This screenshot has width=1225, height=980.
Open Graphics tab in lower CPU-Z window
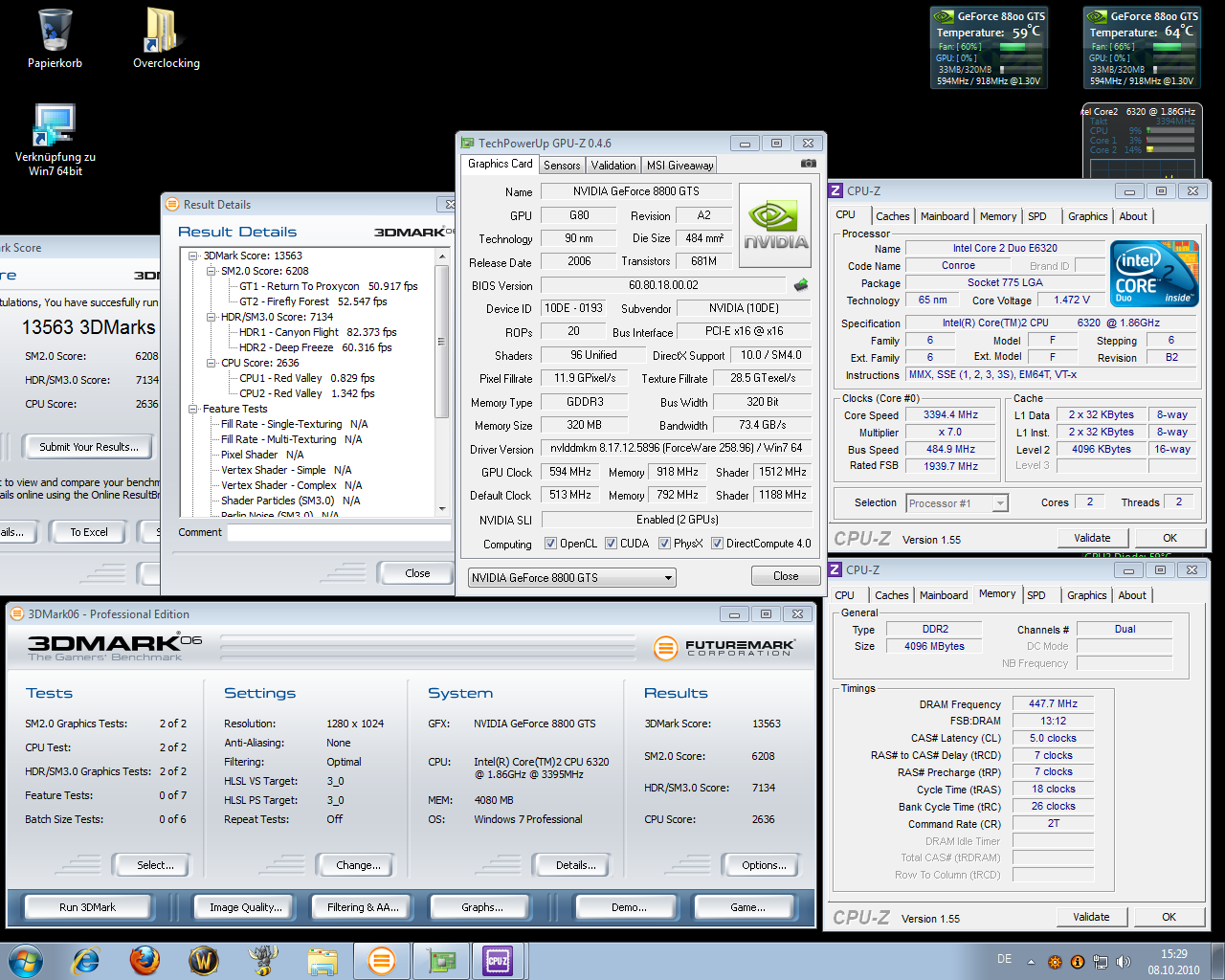point(1086,595)
